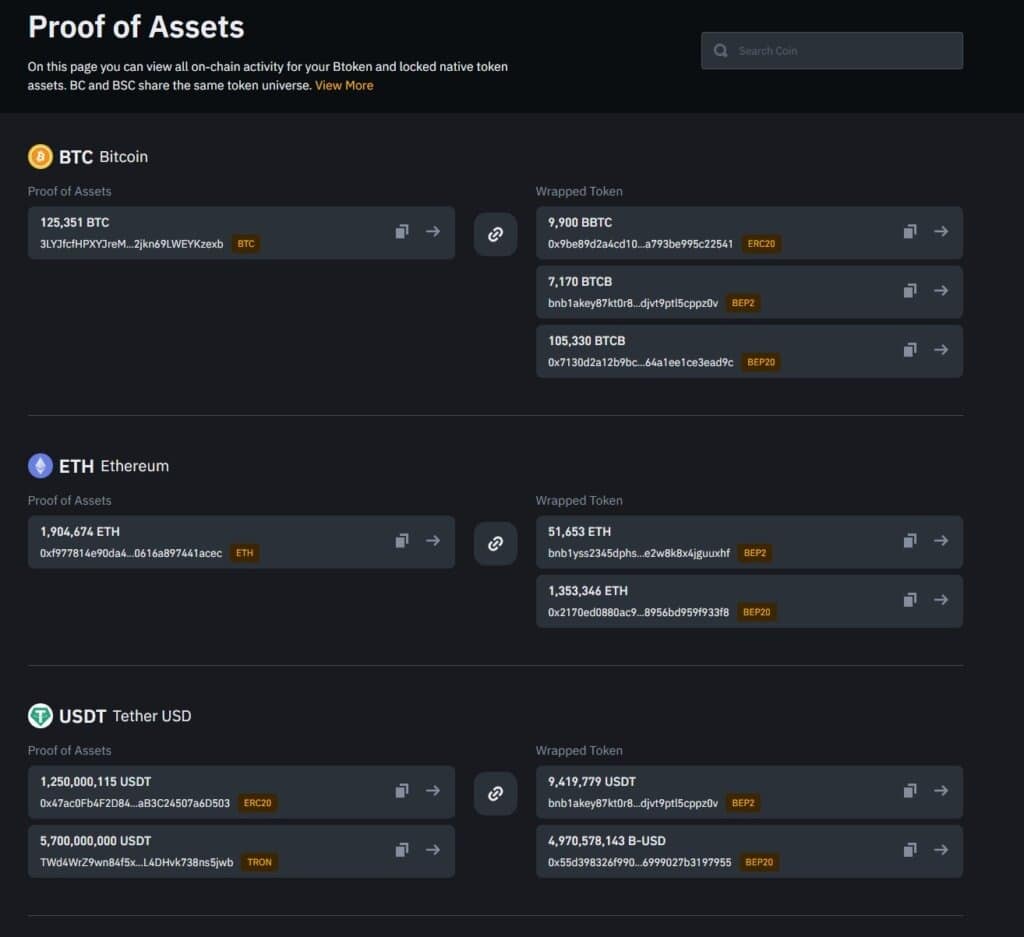Screen dimensions: 1024x937
Task: Copy the 1,904,674 ETH address
Action: pos(402,540)
